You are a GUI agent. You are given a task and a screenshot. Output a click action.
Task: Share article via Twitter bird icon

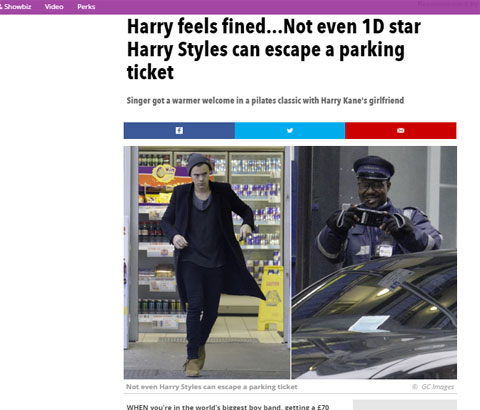pos(290,130)
